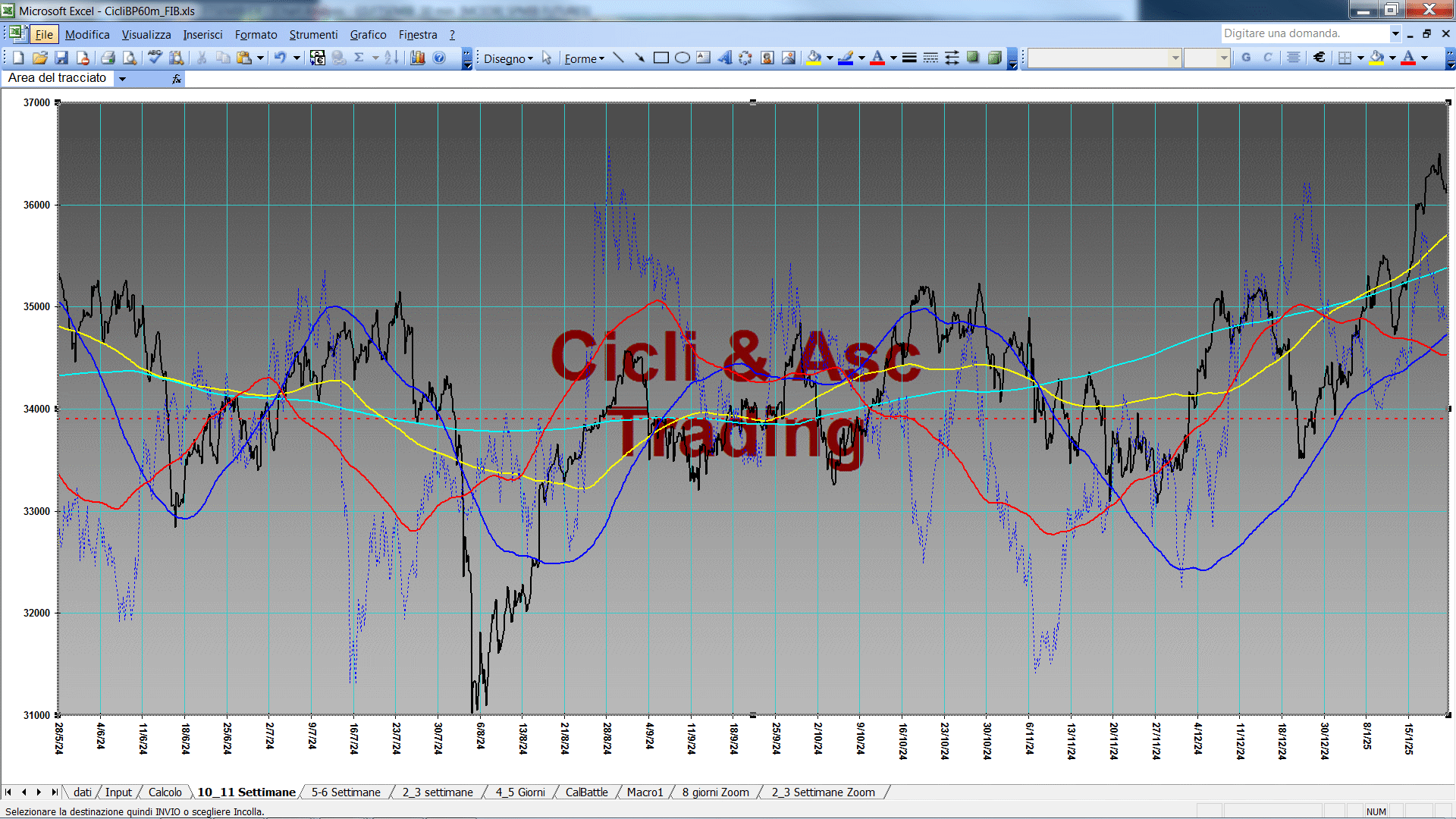Insert WordArt
The height and width of the screenshot is (819, 1456).
click(x=724, y=58)
